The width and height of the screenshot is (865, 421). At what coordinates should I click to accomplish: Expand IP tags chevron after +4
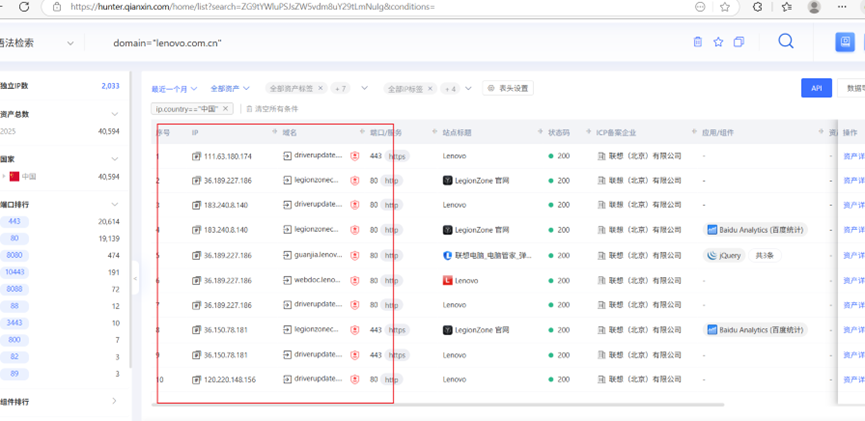pos(468,88)
